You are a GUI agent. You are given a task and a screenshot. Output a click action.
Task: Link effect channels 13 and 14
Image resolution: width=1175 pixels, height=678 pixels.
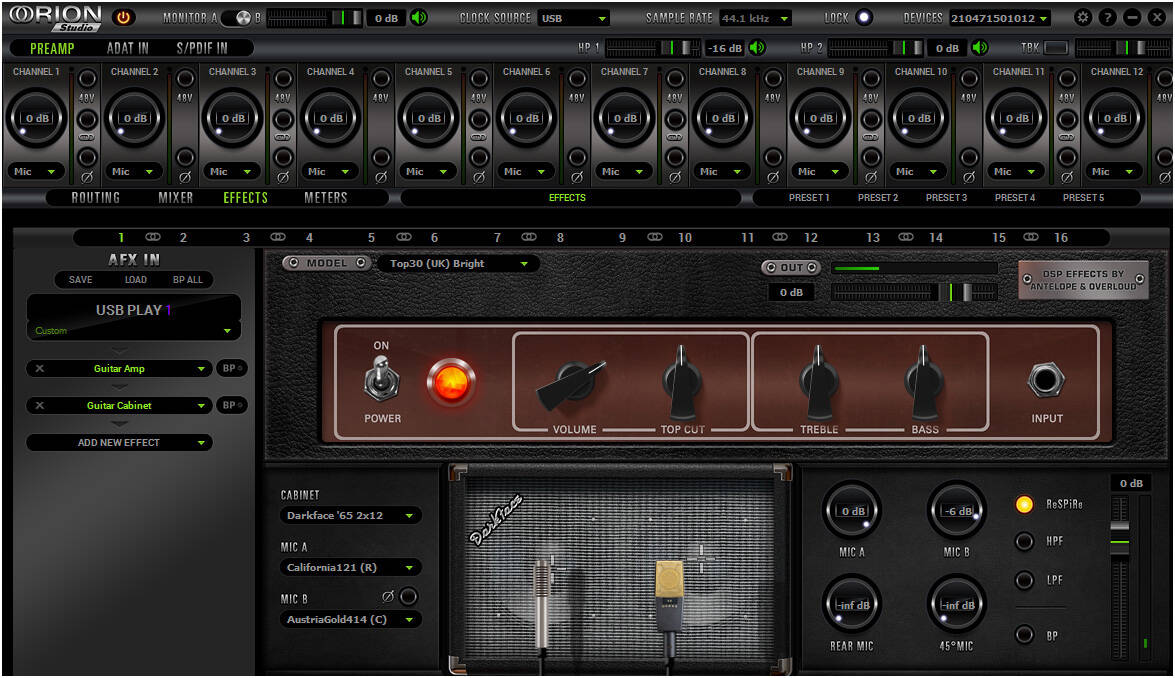[x=906, y=237]
